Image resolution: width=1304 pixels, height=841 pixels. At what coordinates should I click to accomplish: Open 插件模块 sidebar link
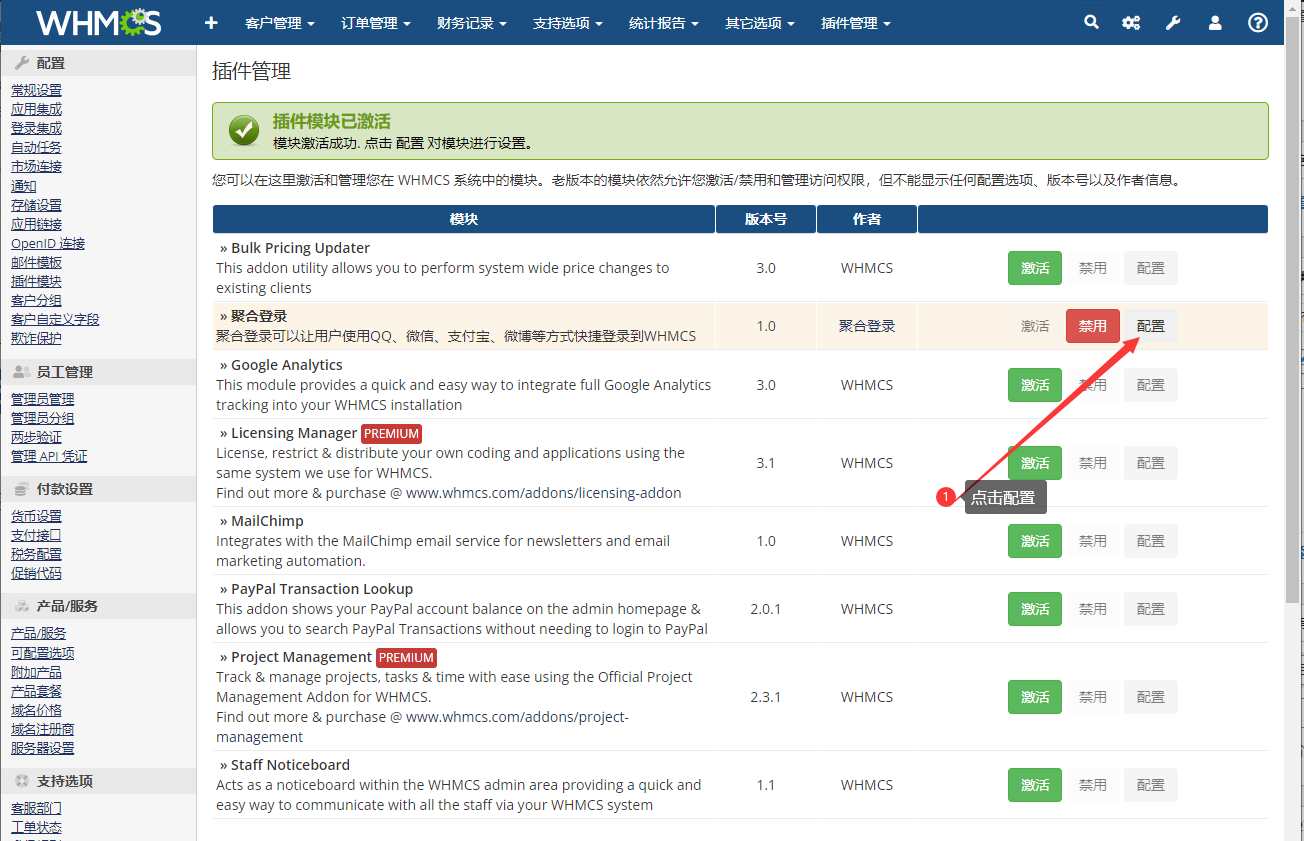[36, 281]
